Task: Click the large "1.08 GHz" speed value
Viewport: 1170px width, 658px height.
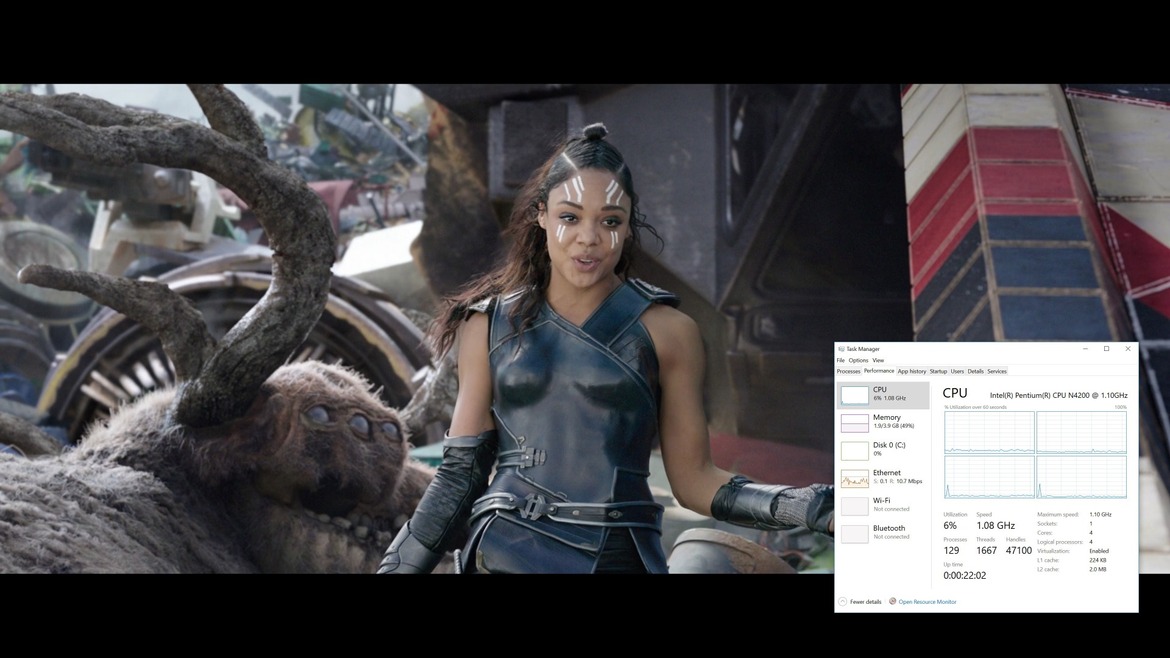Action: [x=995, y=525]
